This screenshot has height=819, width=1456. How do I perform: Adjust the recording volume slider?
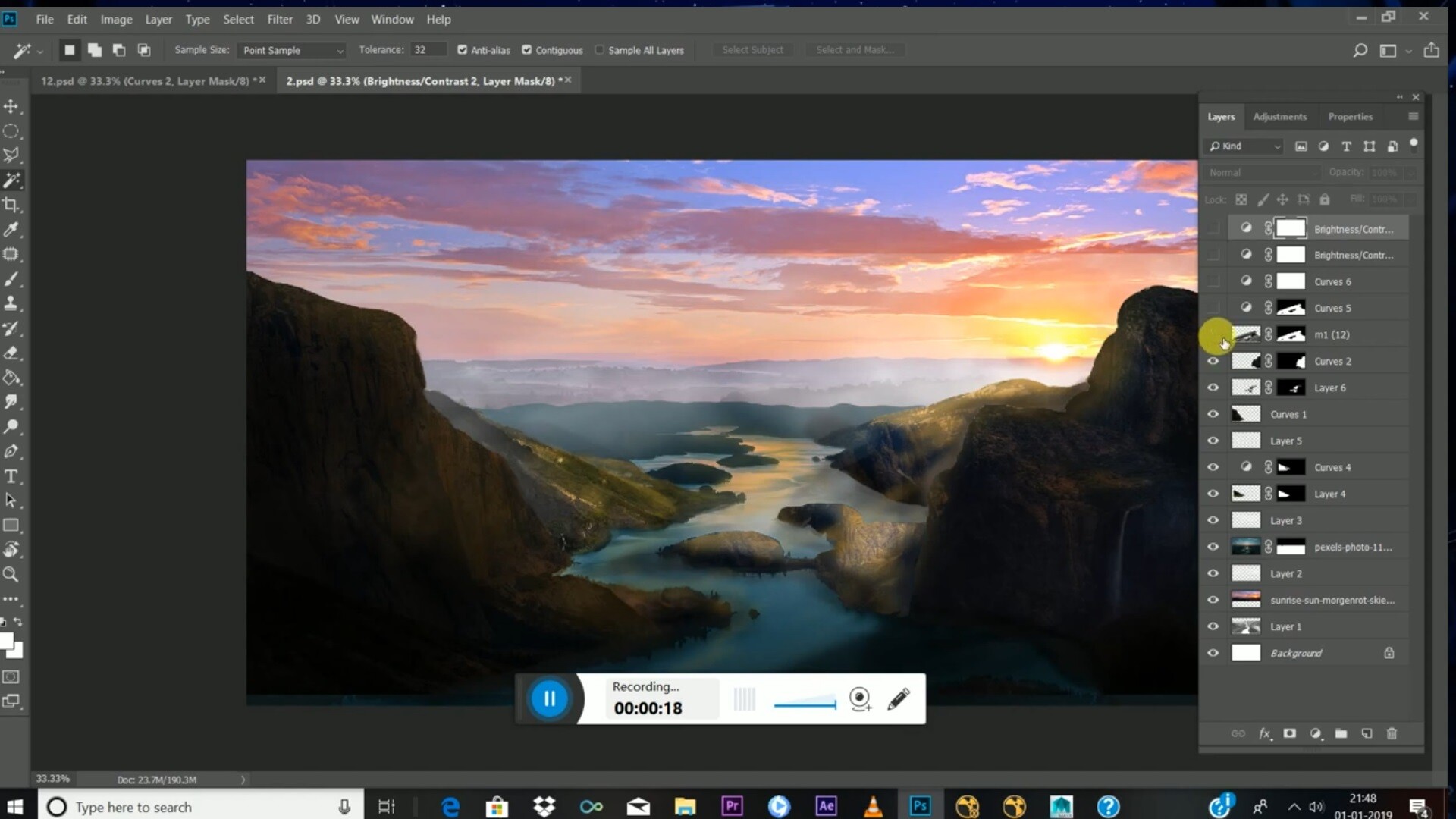[x=805, y=703]
